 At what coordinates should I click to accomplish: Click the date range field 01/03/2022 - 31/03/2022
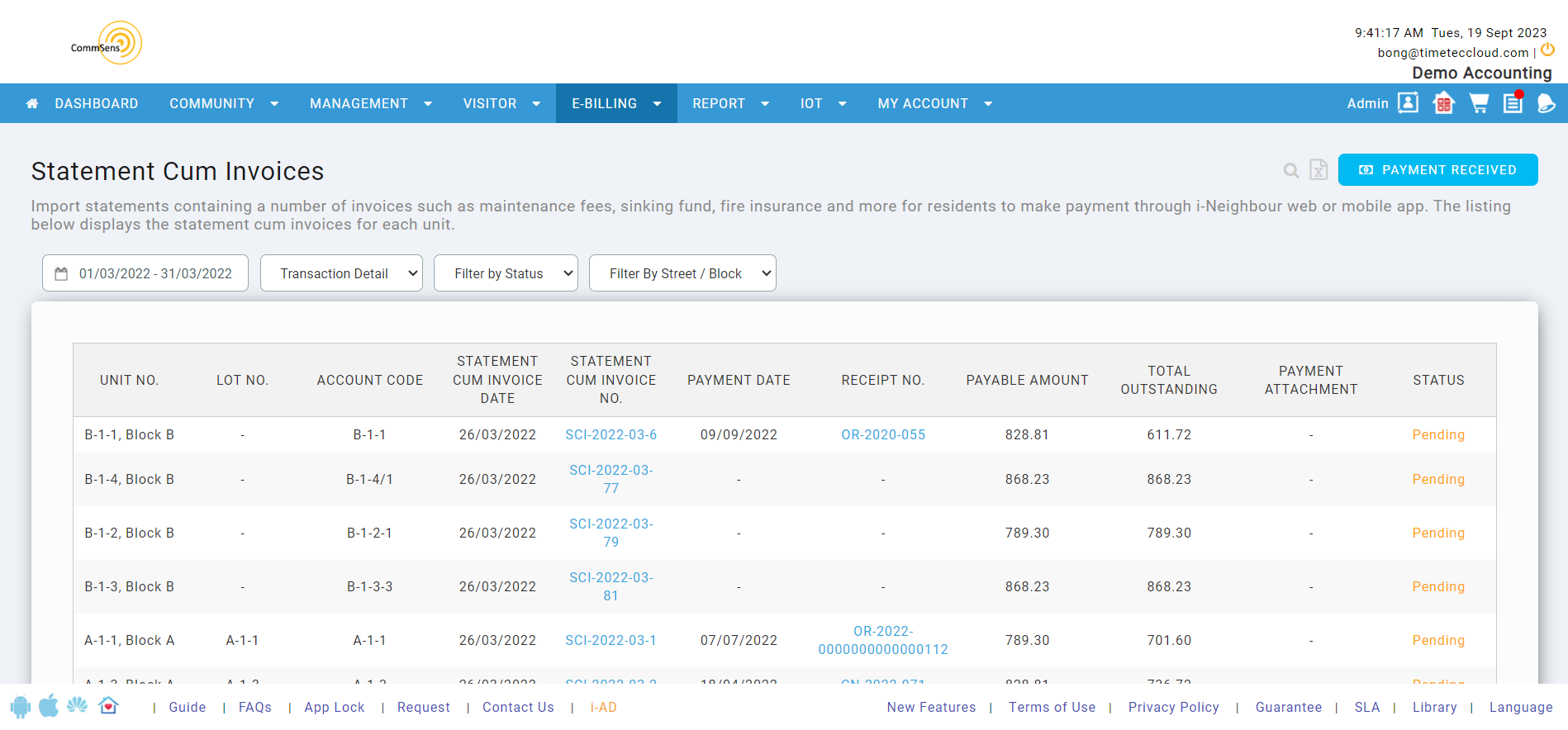[x=145, y=273]
